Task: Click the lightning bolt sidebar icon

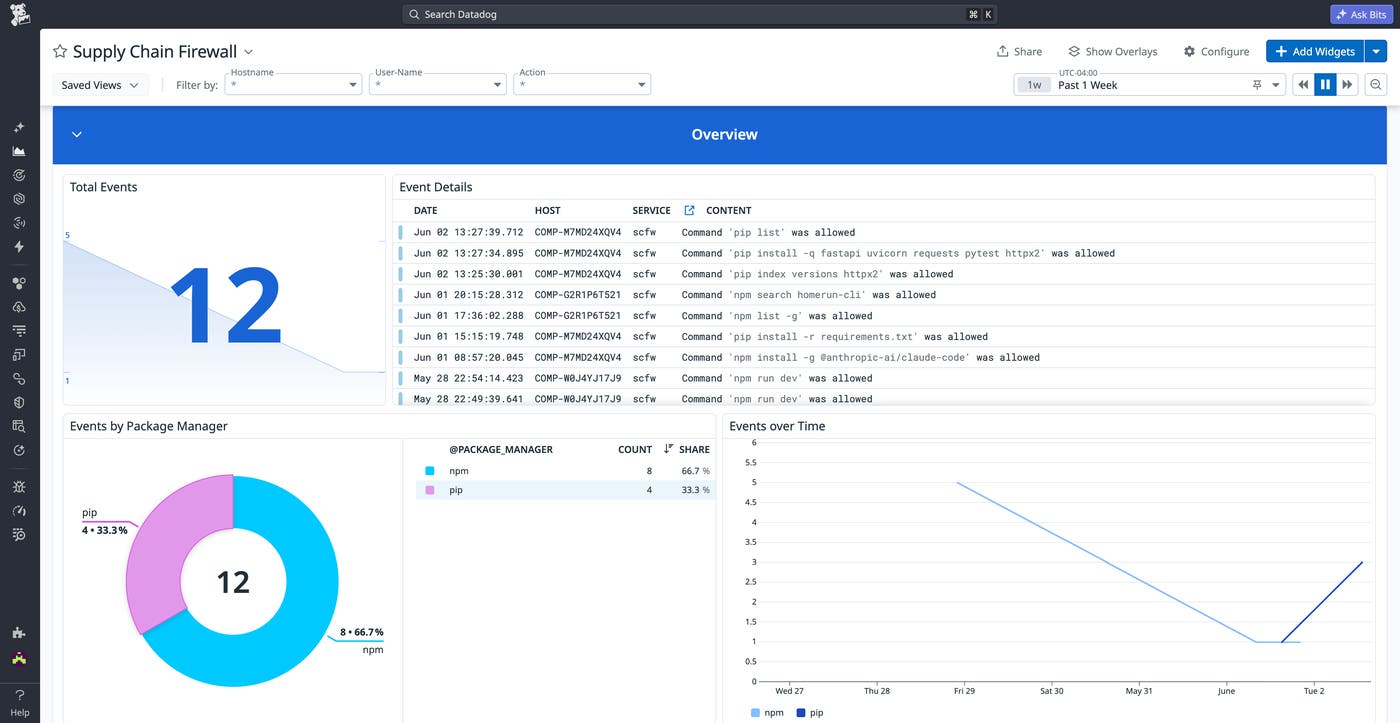Action: point(19,246)
